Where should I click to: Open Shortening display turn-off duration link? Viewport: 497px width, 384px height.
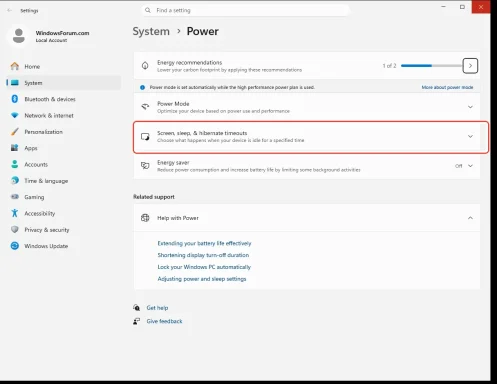coord(203,255)
